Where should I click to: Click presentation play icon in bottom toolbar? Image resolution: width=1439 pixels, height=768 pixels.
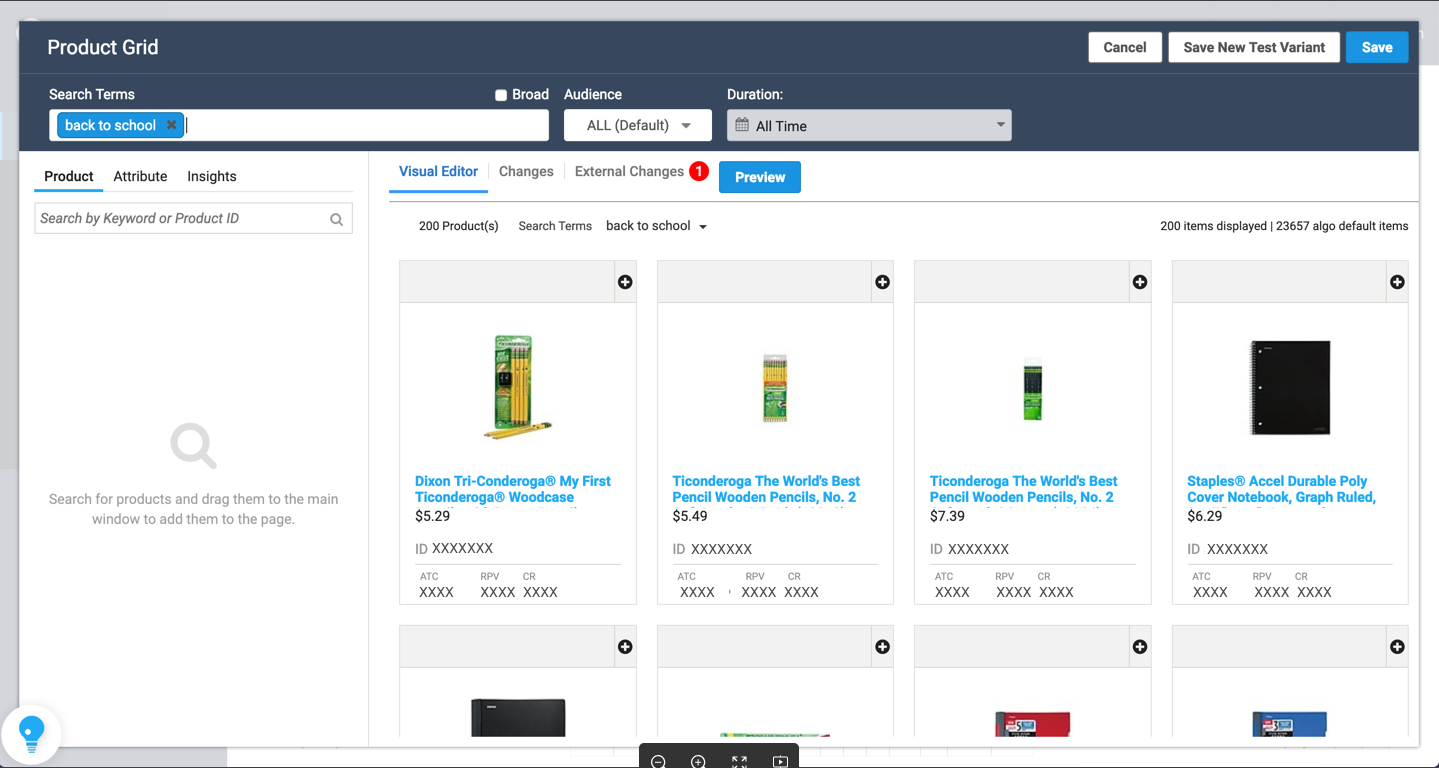tap(780, 762)
